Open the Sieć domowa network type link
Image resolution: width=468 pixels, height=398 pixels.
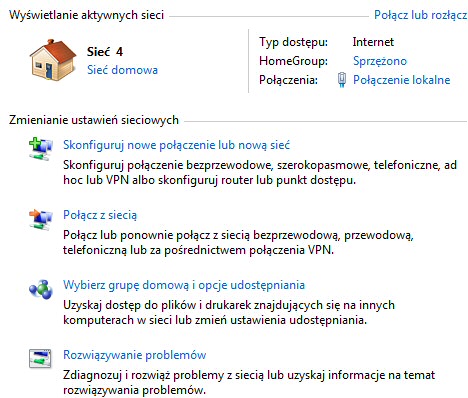click(122, 70)
